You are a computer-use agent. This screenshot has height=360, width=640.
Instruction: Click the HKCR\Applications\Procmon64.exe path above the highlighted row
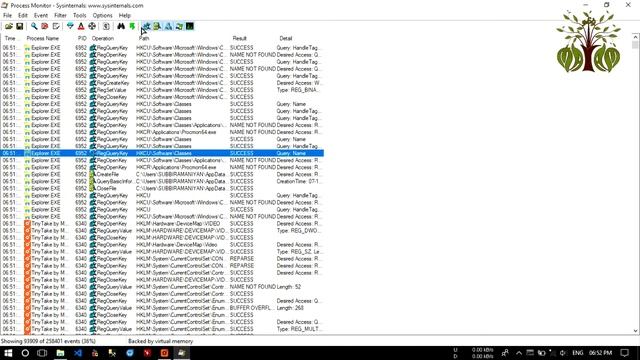tap(176, 132)
